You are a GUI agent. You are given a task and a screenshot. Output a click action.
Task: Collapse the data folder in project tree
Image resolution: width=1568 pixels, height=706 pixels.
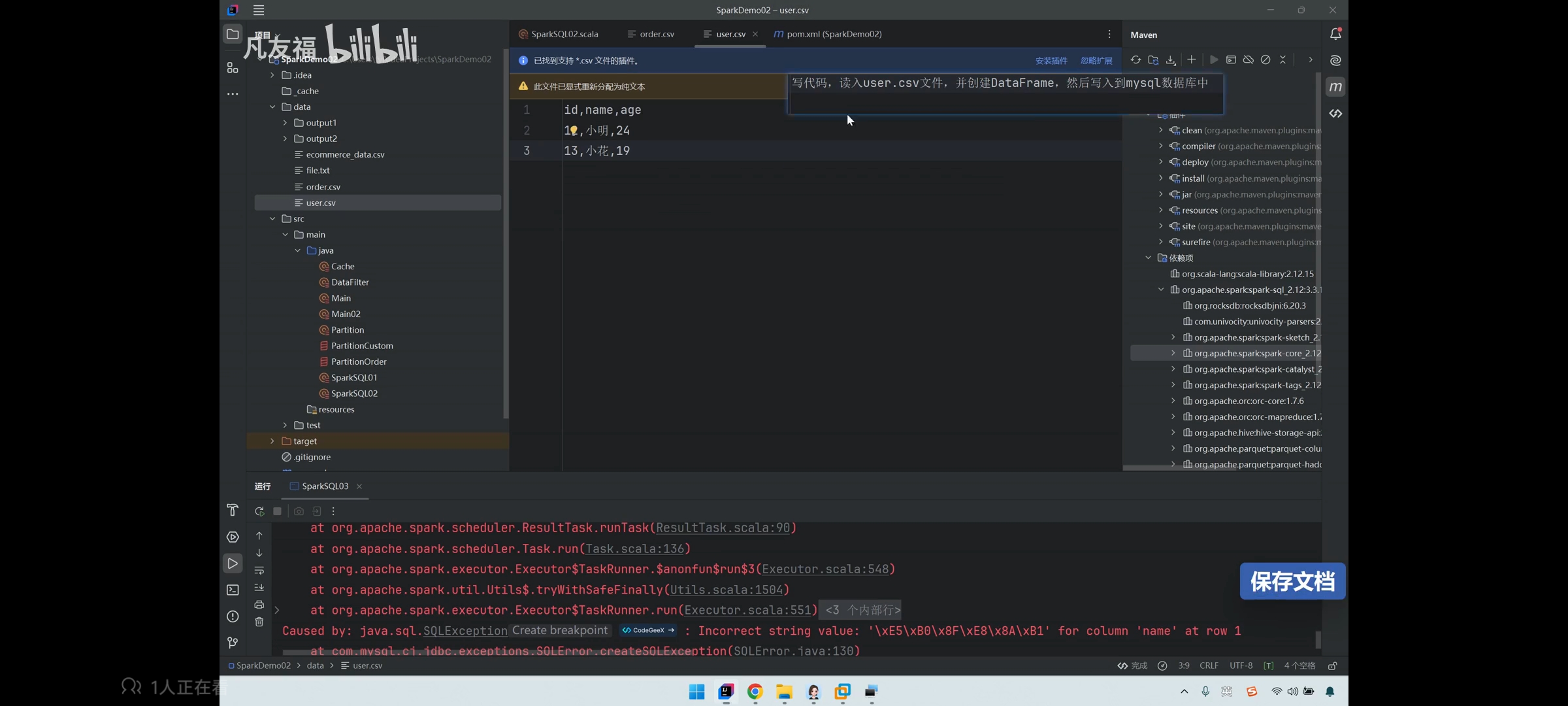(272, 107)
